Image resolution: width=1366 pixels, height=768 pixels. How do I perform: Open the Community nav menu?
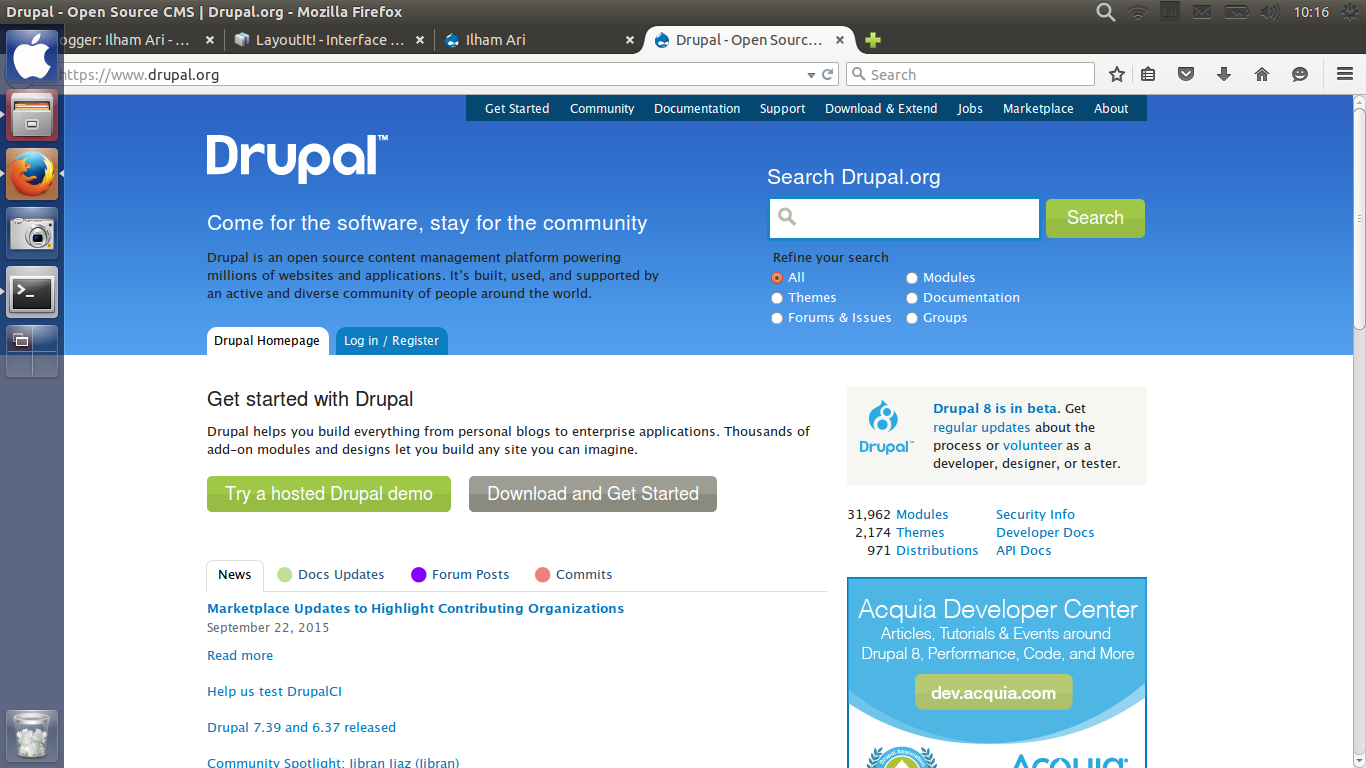(x=602, y=108)
